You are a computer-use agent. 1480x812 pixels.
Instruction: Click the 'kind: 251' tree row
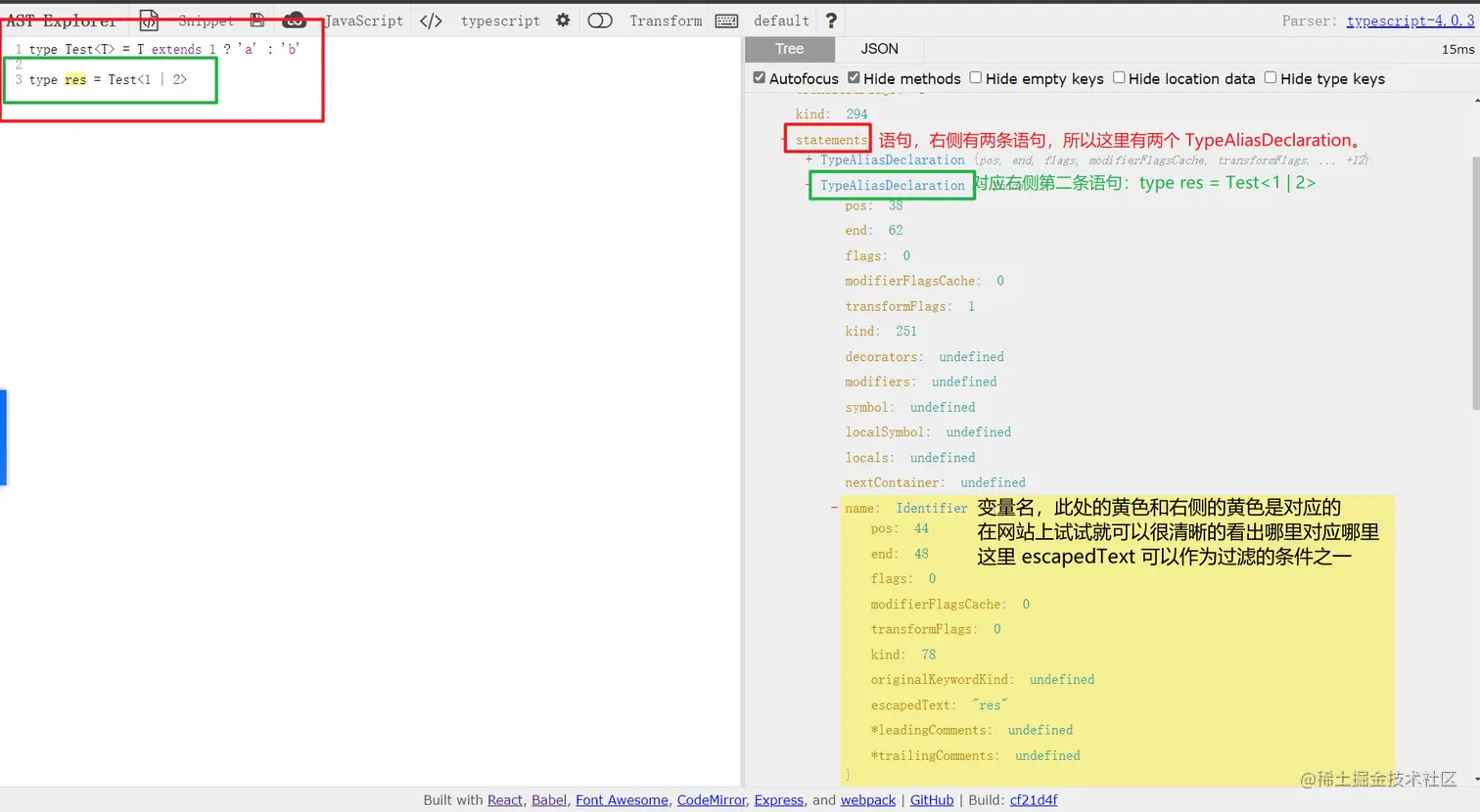(x=881, y=331)
